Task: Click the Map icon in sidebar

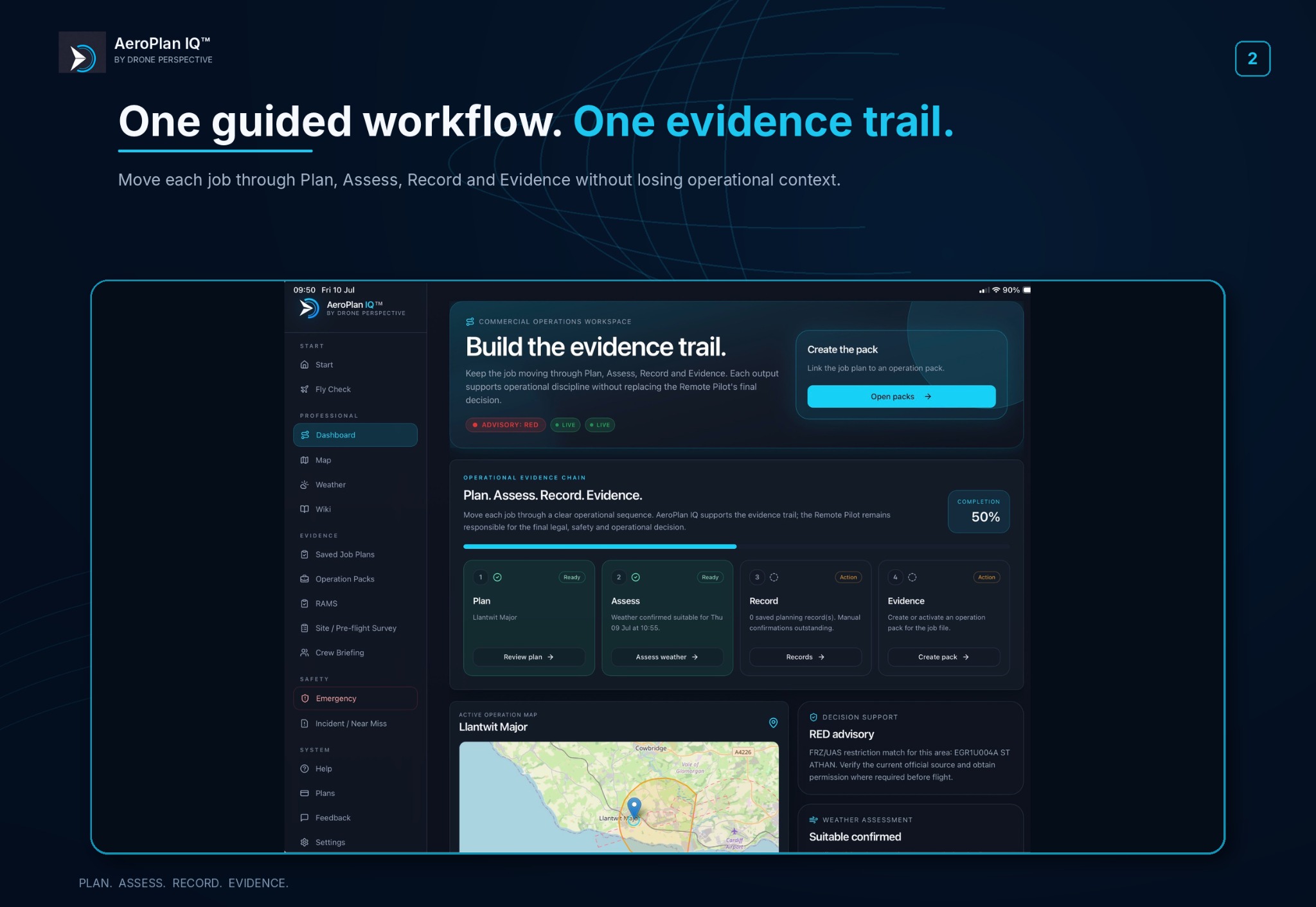Action: pyautogui.click(x=305, y=460)
